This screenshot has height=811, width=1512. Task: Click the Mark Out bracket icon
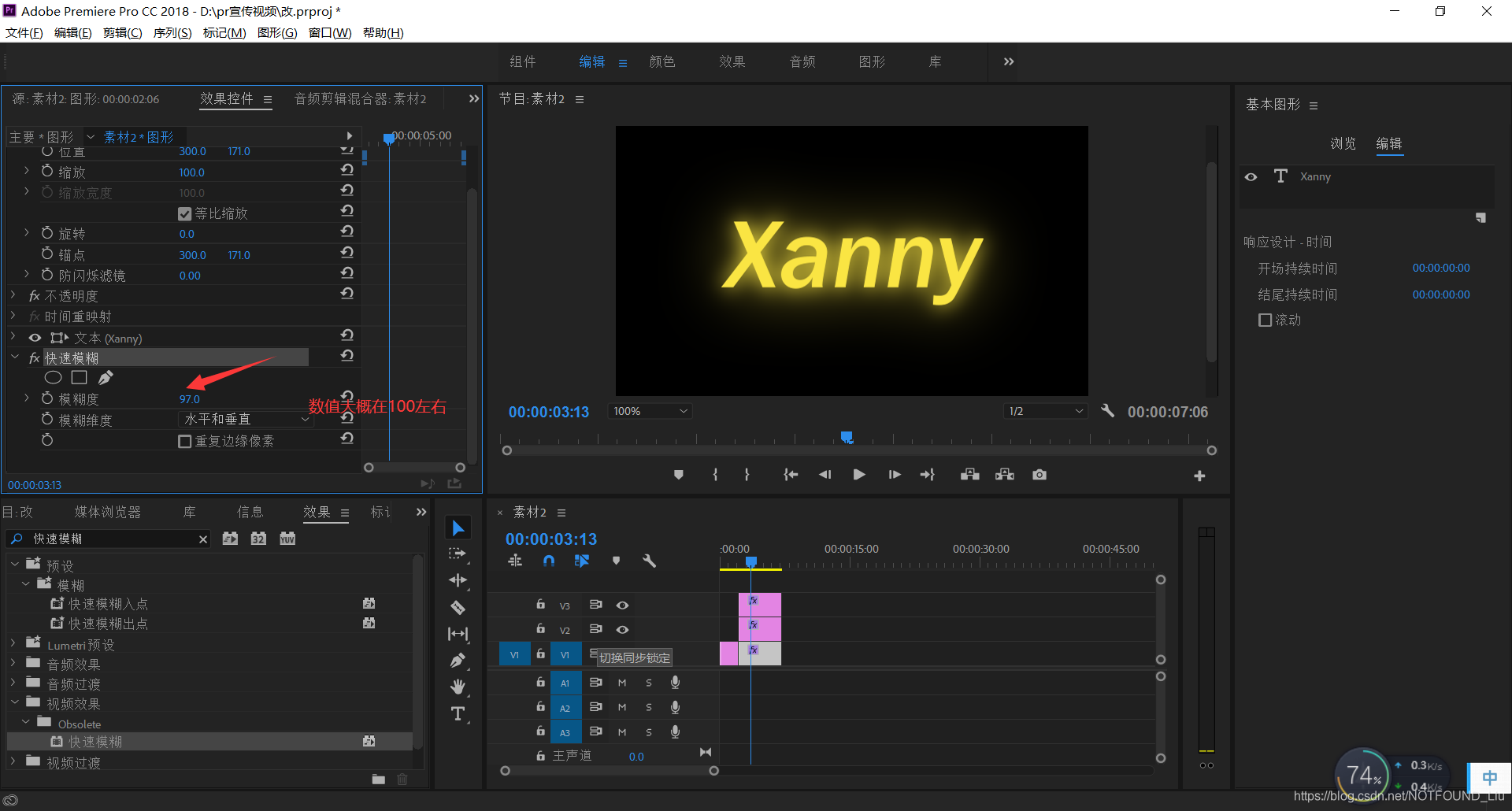(747, 475)
